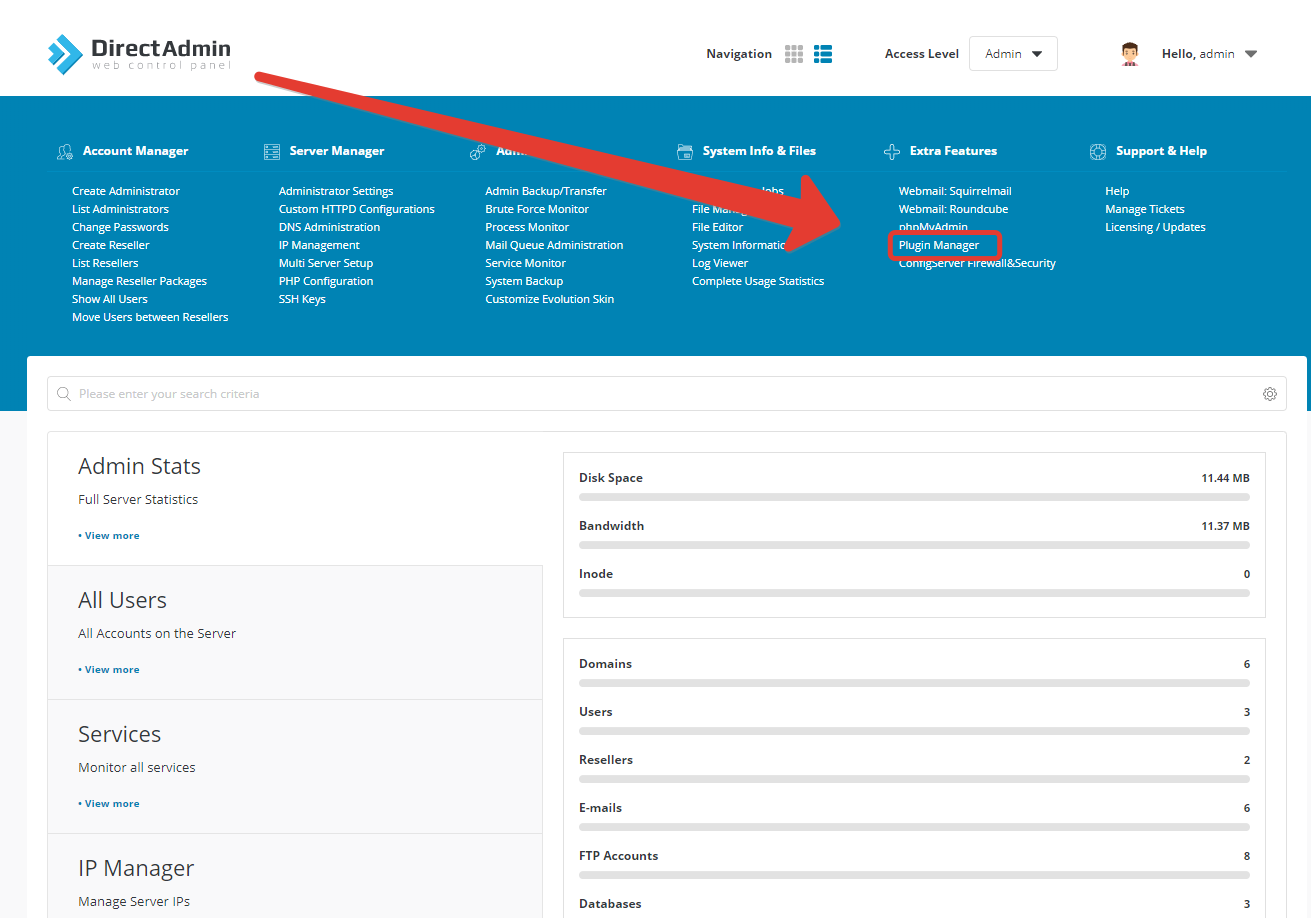Screen dimensions: 1311x918
Task: Select Mail Queue Administration menu entry
Action: (x=554, y=244)
